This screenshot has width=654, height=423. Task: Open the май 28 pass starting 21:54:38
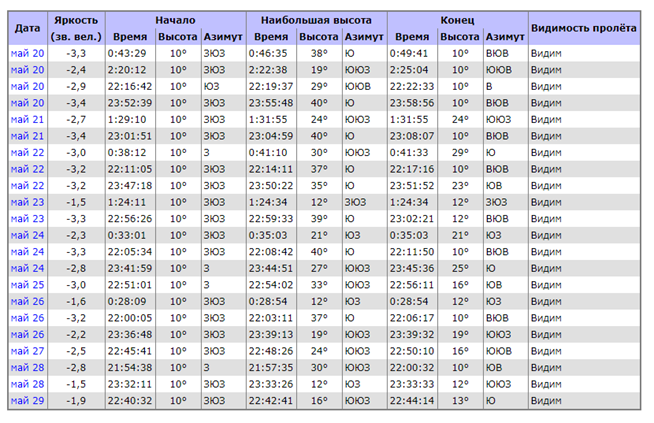point(27,368)
